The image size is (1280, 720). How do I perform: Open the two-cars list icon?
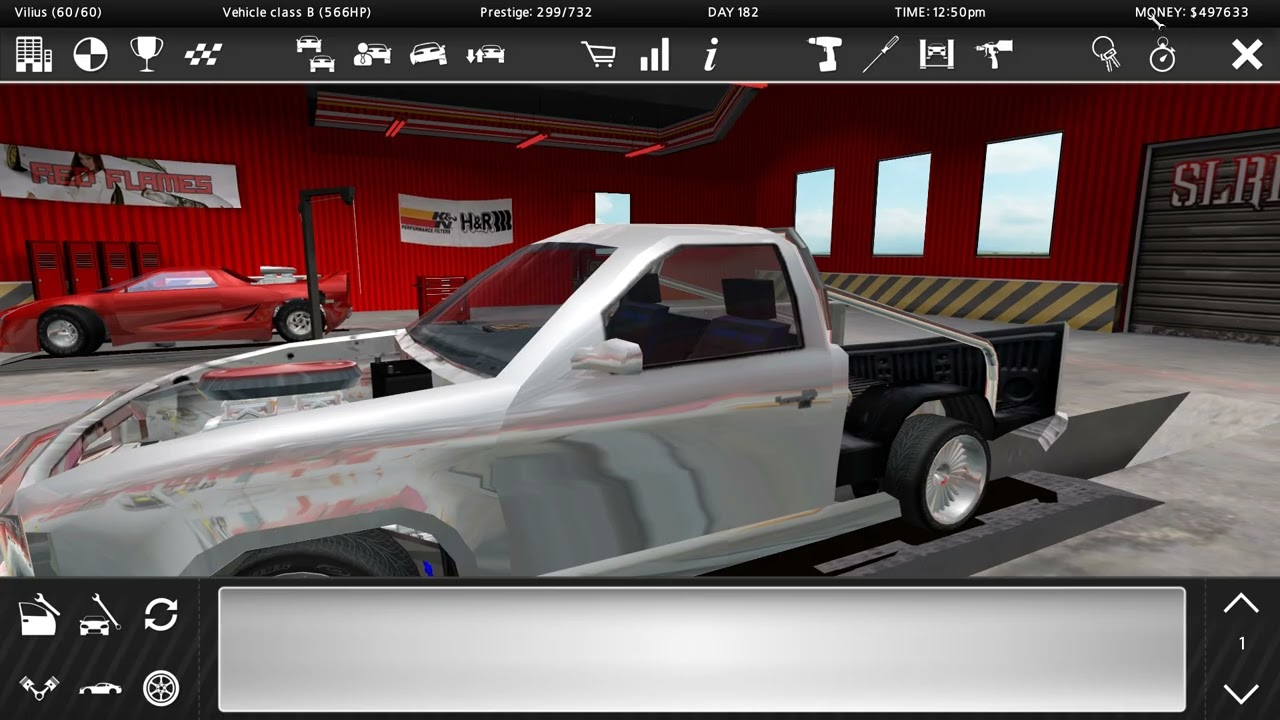point(315,54)
